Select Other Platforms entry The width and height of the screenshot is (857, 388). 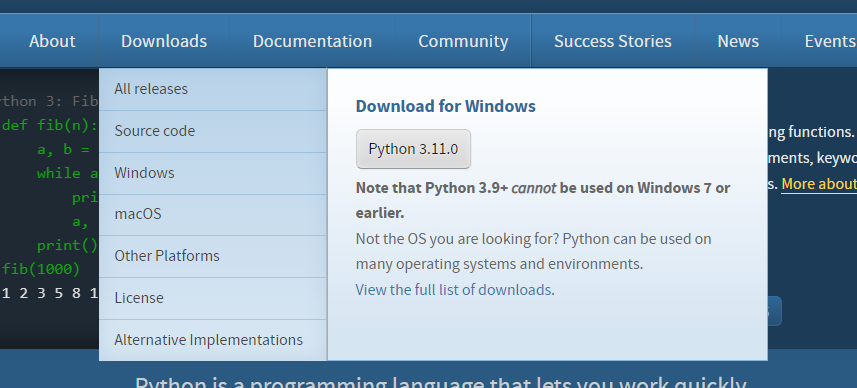tap(213, 256)
